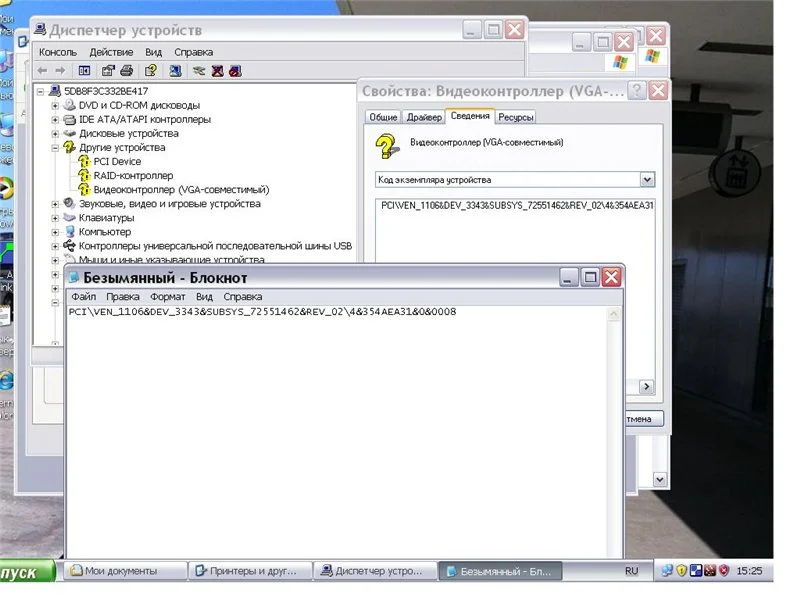Expand Звуковые, видео и игровые устройства
The width and height of the screenshot is (800, 600).
click(x=55, y=204)
